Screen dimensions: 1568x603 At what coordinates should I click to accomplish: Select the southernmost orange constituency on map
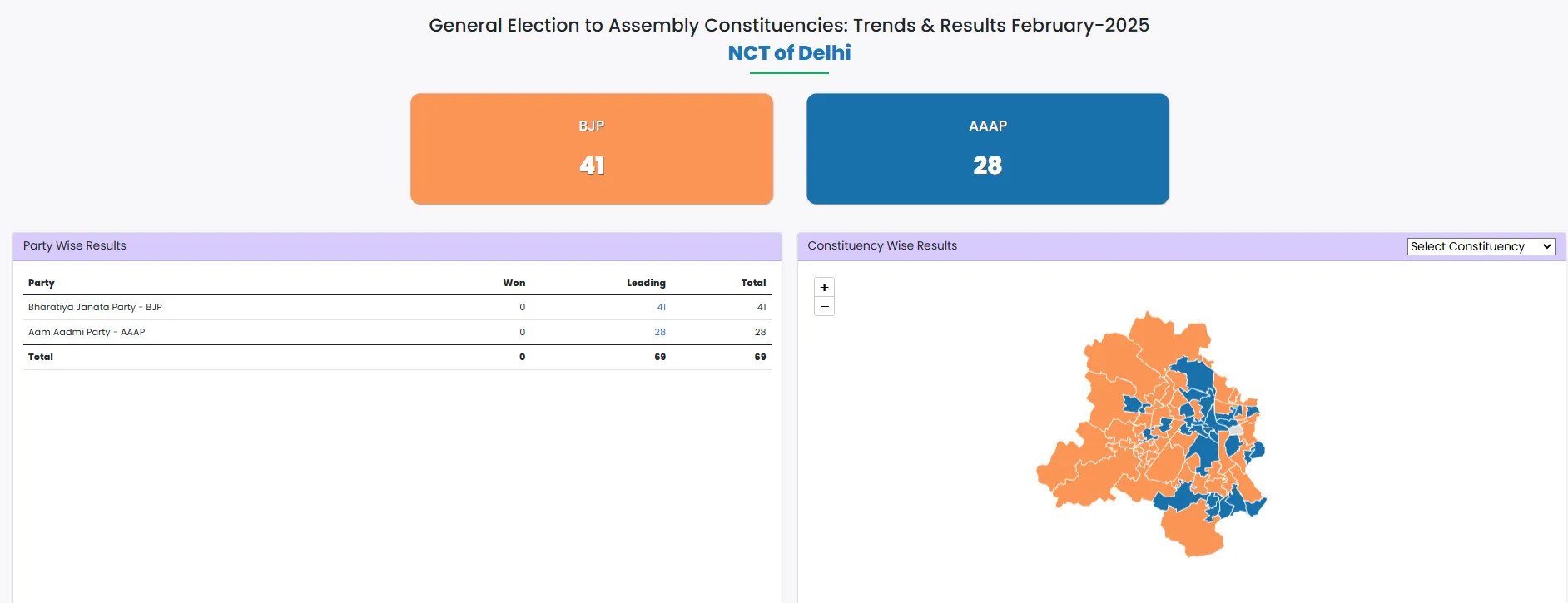coord(1192,531)
